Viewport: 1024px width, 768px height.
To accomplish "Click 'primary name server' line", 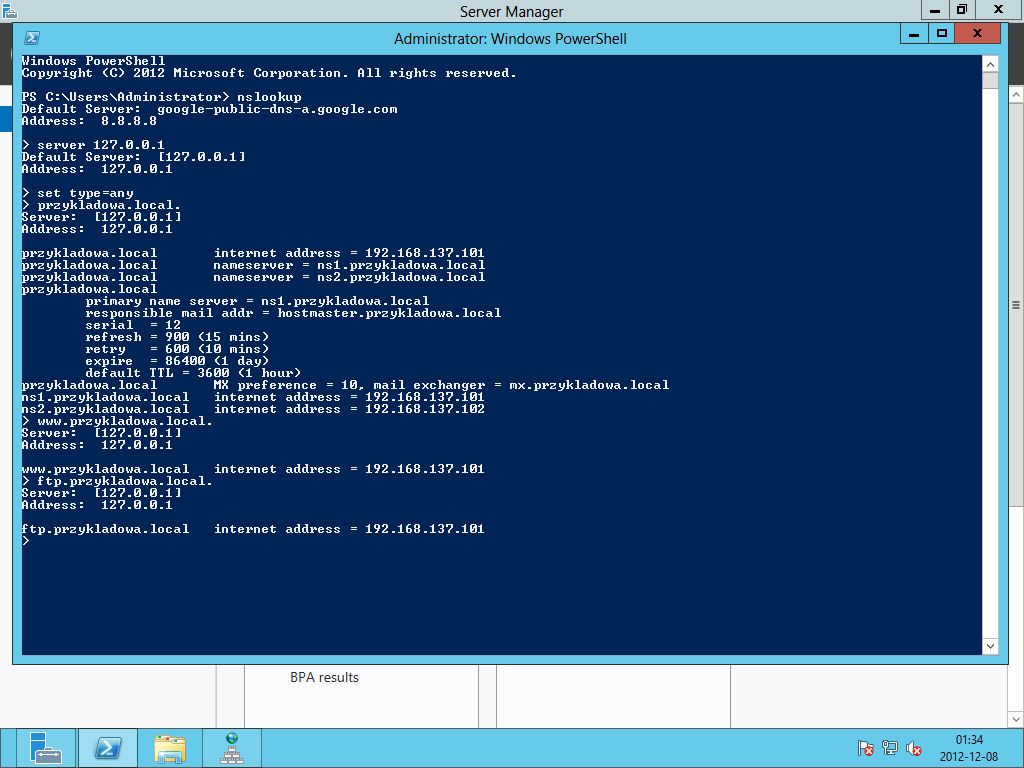I will (257, 301).
